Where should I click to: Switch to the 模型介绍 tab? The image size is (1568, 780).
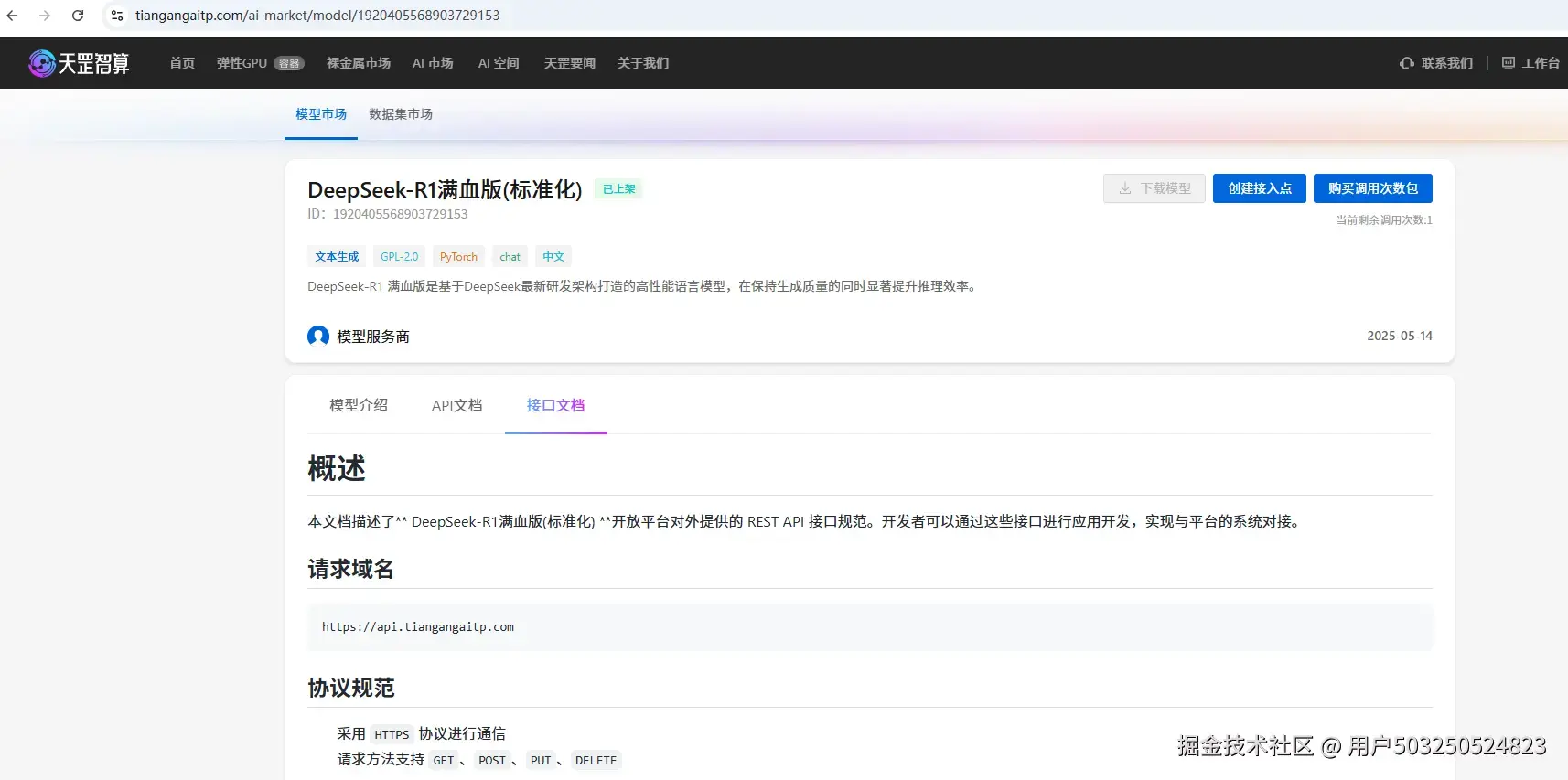359,405
